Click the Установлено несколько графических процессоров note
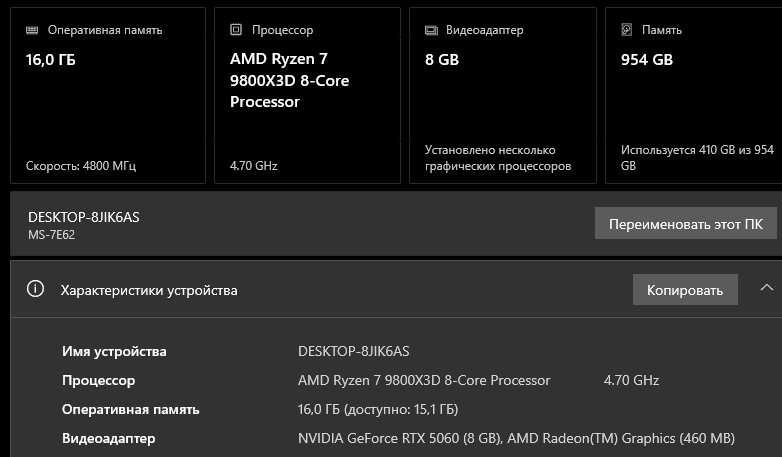The image size is (782, 457). pyautogui.click(x=497, y=158)
